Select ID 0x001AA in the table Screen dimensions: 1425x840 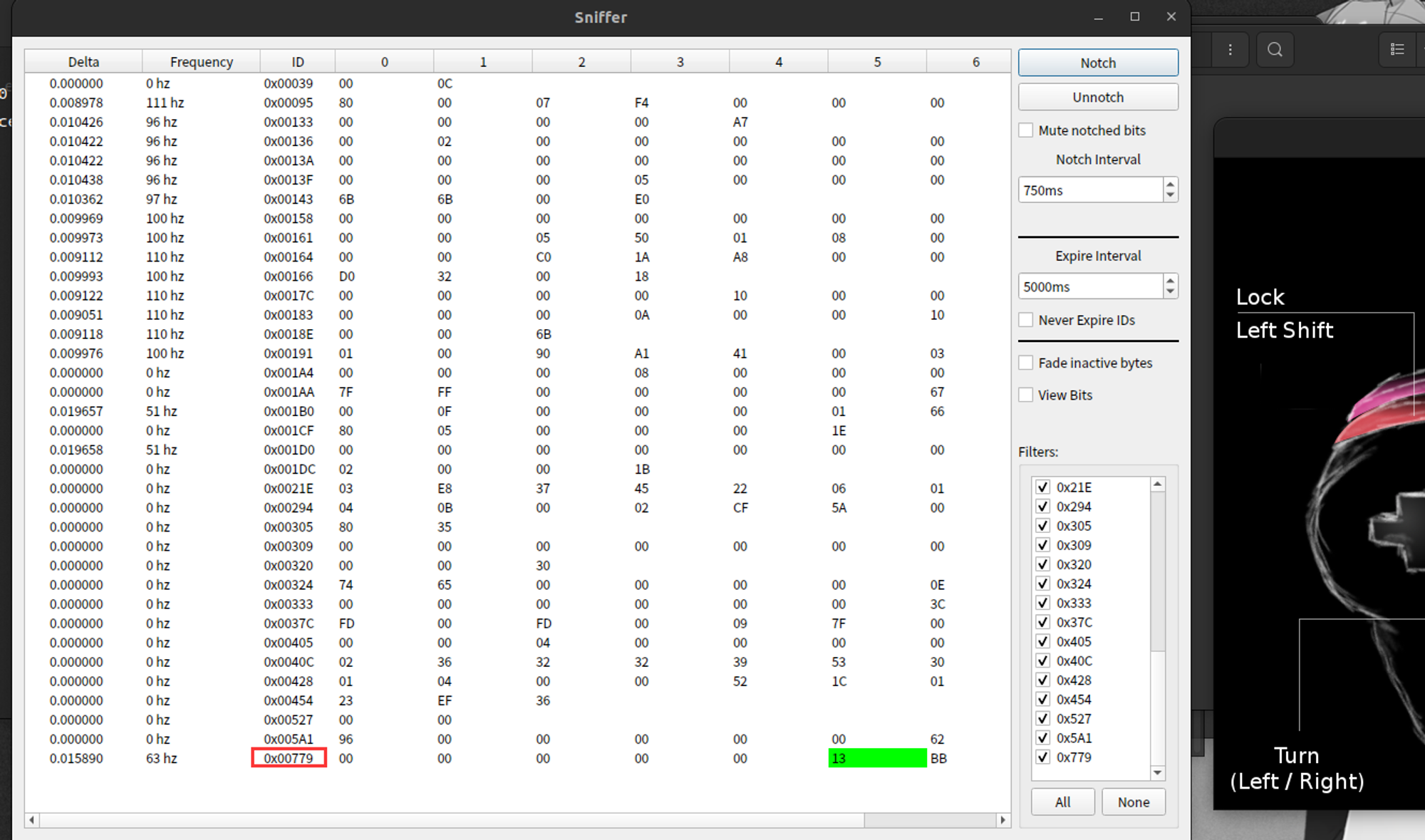(x=289, y=392)
